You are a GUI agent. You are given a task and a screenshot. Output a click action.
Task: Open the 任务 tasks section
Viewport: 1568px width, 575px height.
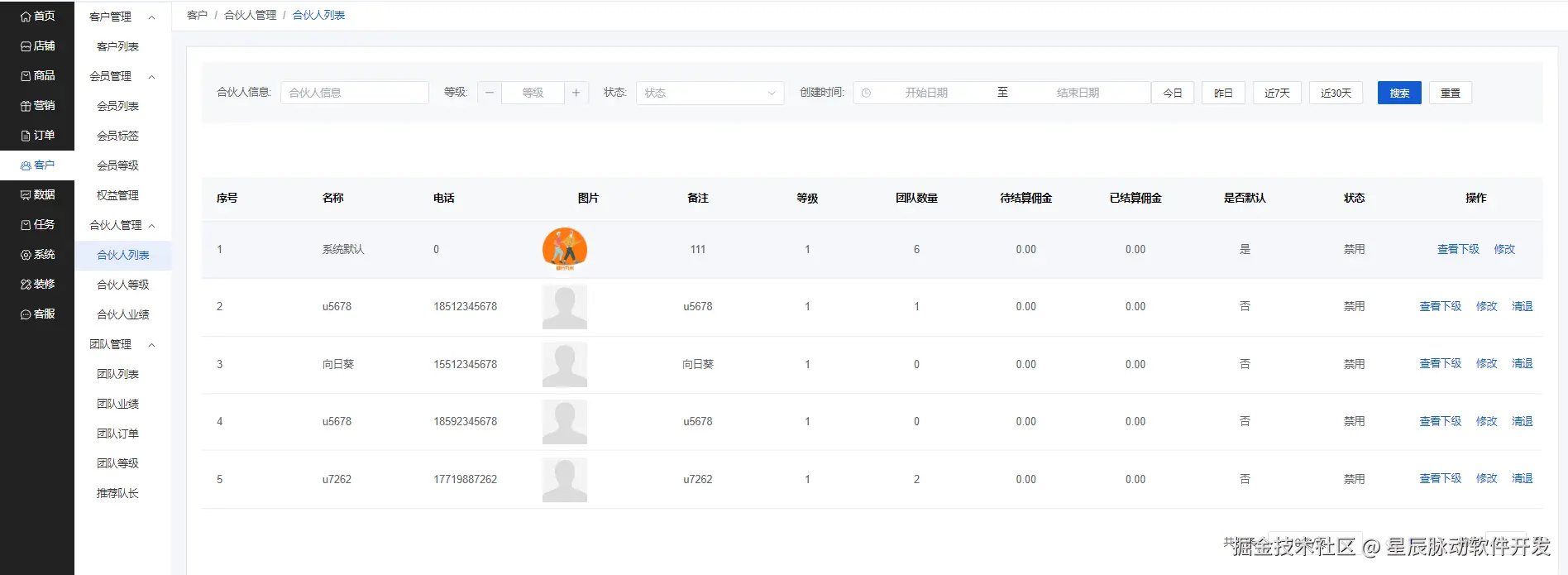(37, 224)
